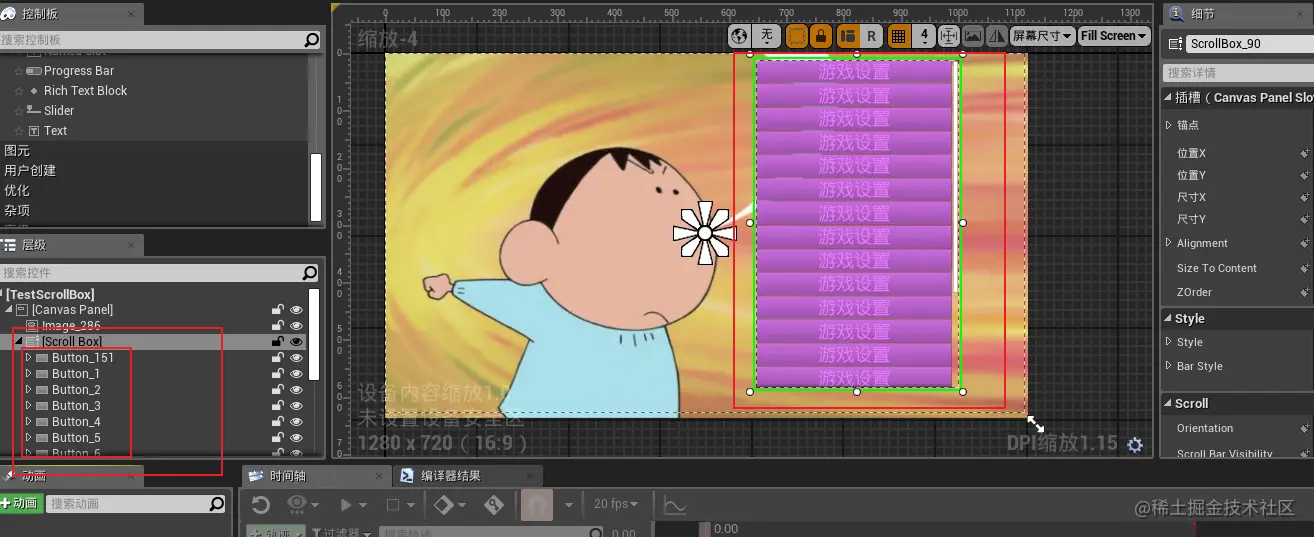Expand the 杂项 palette category

click(x=17, y=211)
